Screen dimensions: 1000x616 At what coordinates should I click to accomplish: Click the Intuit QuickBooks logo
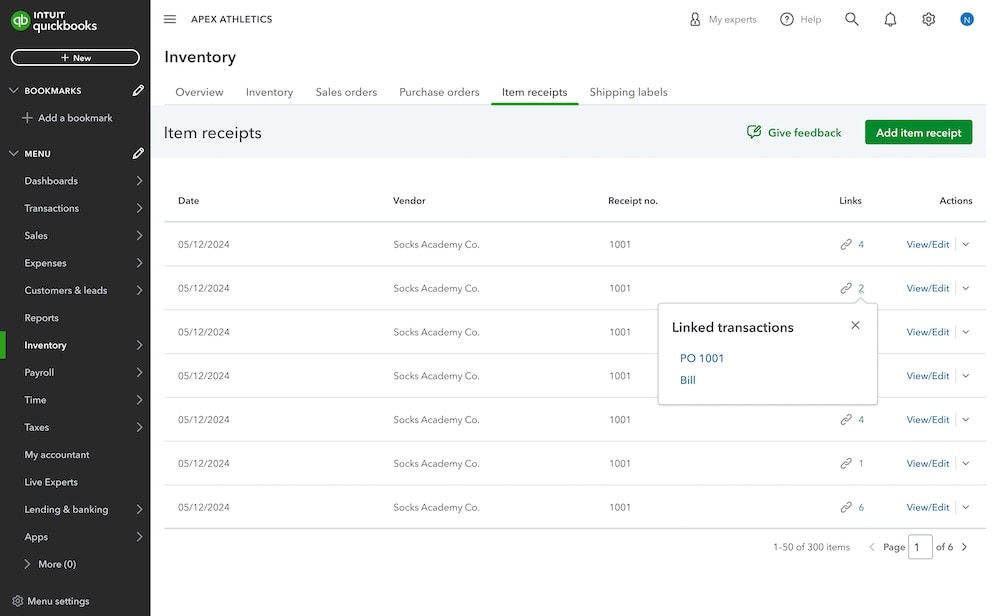pyautogui.click(x=55, y=19)
